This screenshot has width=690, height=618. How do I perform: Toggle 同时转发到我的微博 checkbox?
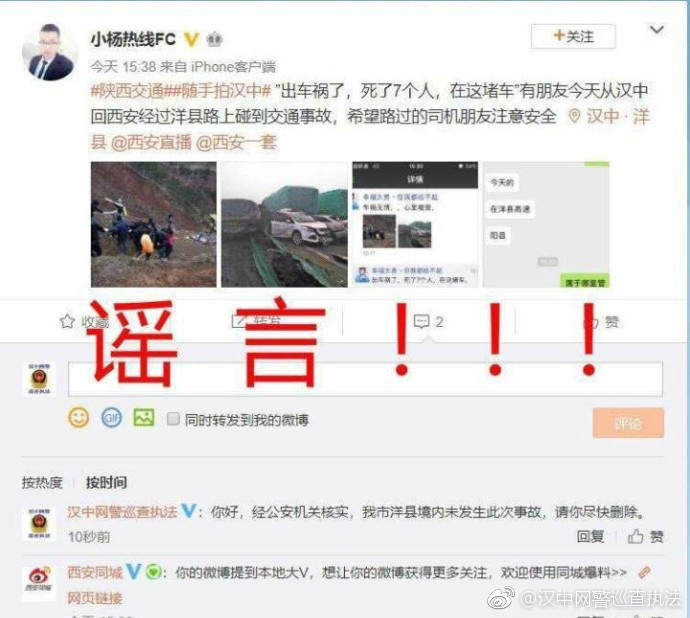pyautogui.click(x=173, y=419)
